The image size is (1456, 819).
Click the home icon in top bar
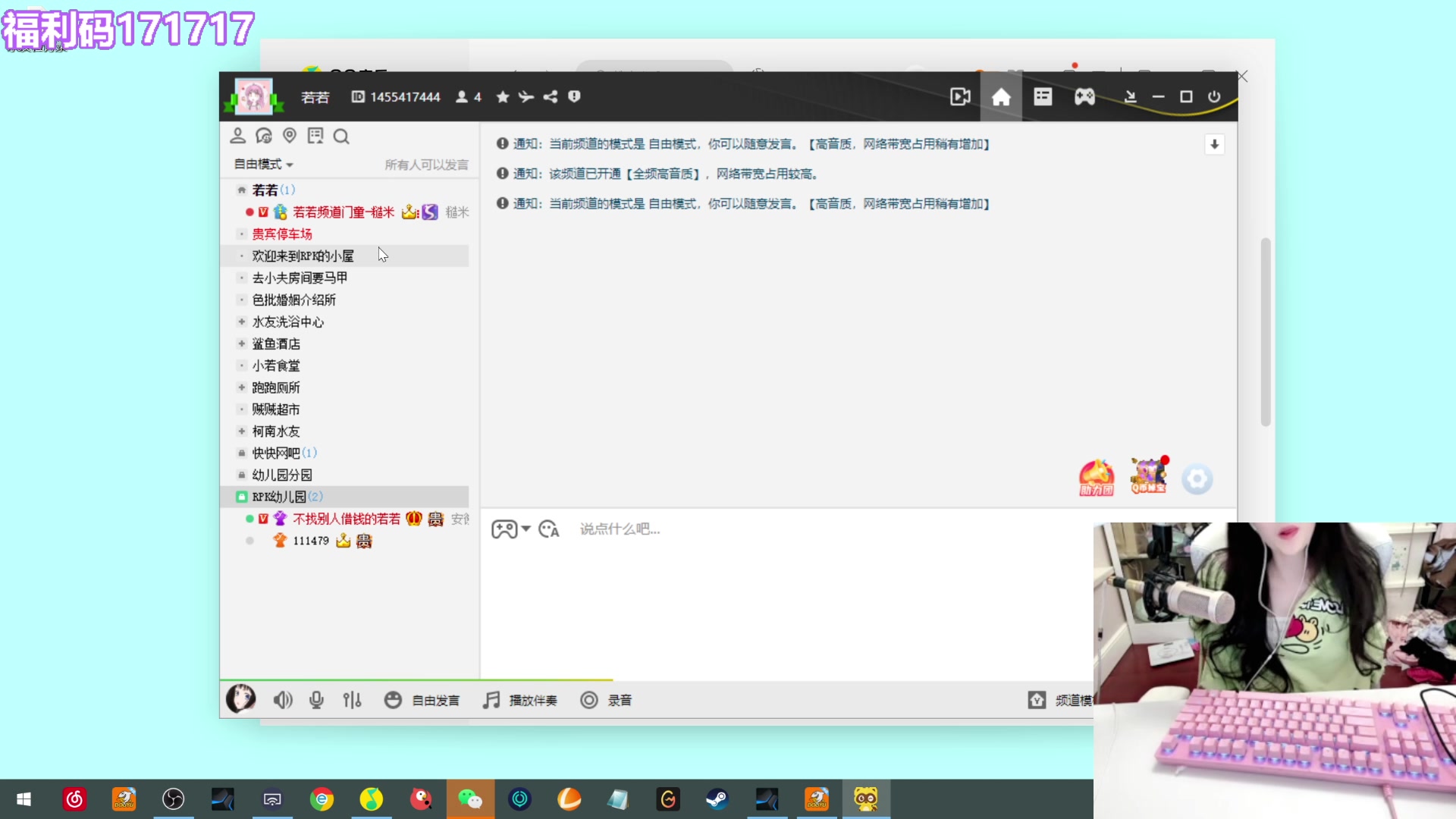click(1001, 97)
